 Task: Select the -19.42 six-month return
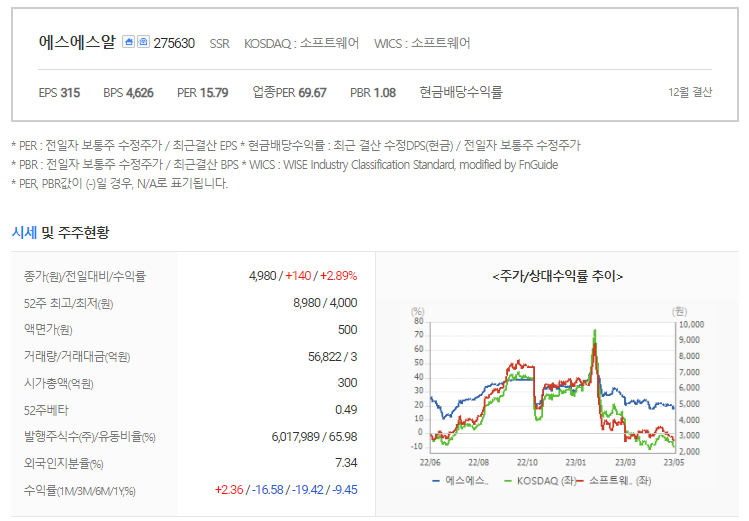click(x=308, y=489)
